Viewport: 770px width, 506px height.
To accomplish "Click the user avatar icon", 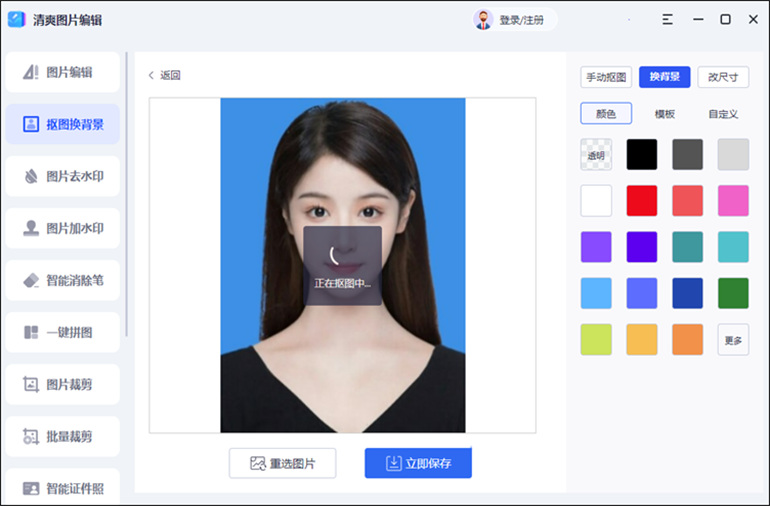I will (x=483, y=20).
